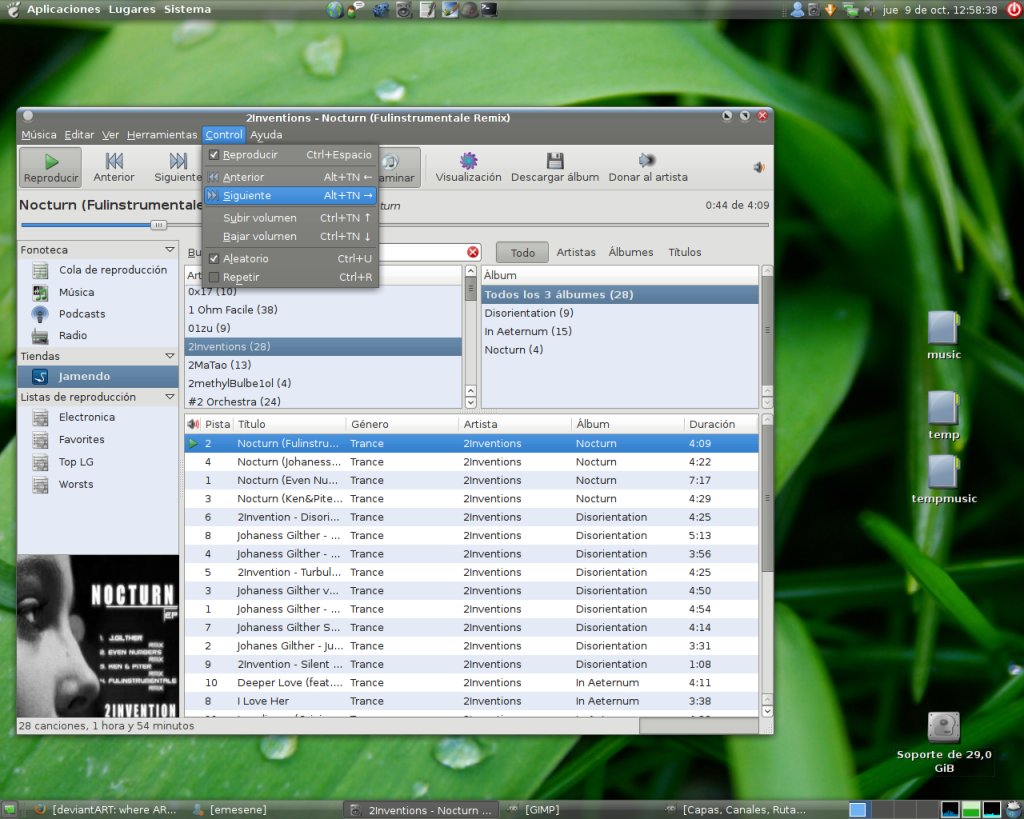Image resolution: width=1024 pixels, height=819 pixels.
Task: Choose Bajar volumen in Control menu
Action: tap(291, 236)
